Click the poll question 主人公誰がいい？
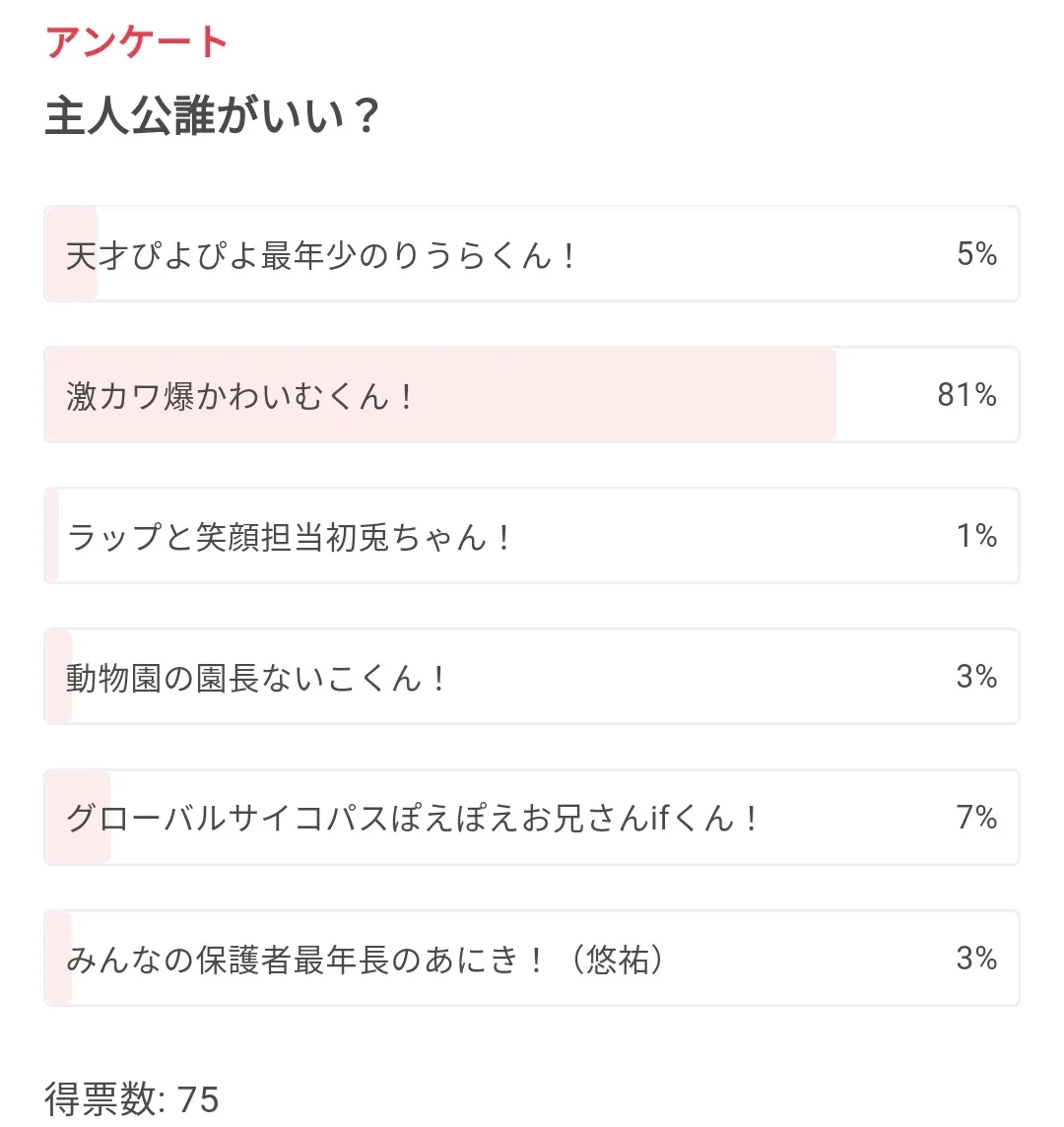 (213, 116)
